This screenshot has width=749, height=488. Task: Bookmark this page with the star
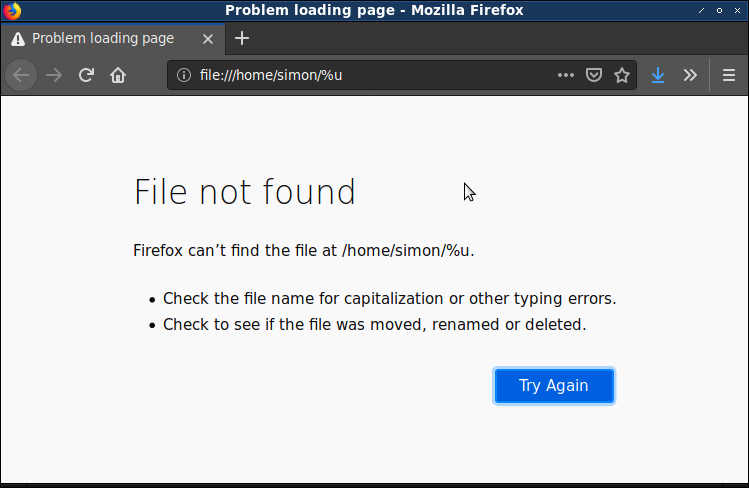pyautogui.click(x=622, y=75)
